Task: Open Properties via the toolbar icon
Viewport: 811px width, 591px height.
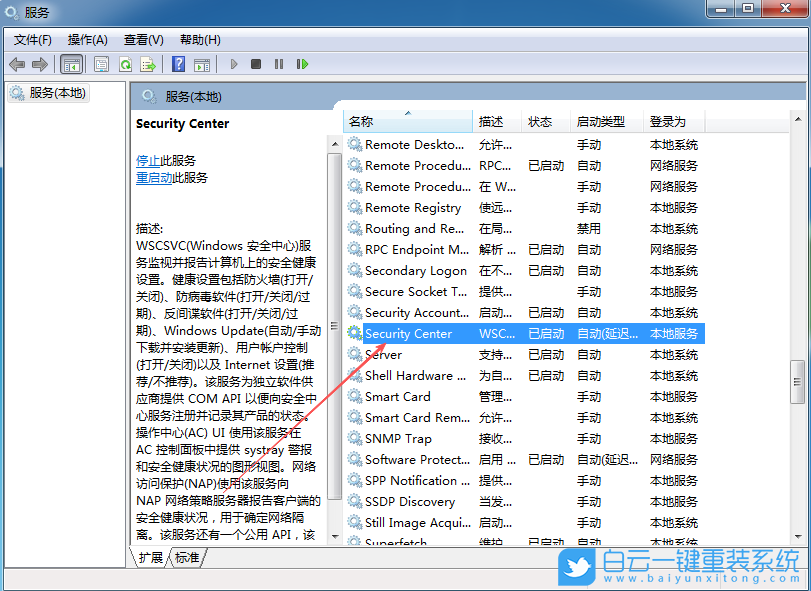Action: (x=101, y=64)
